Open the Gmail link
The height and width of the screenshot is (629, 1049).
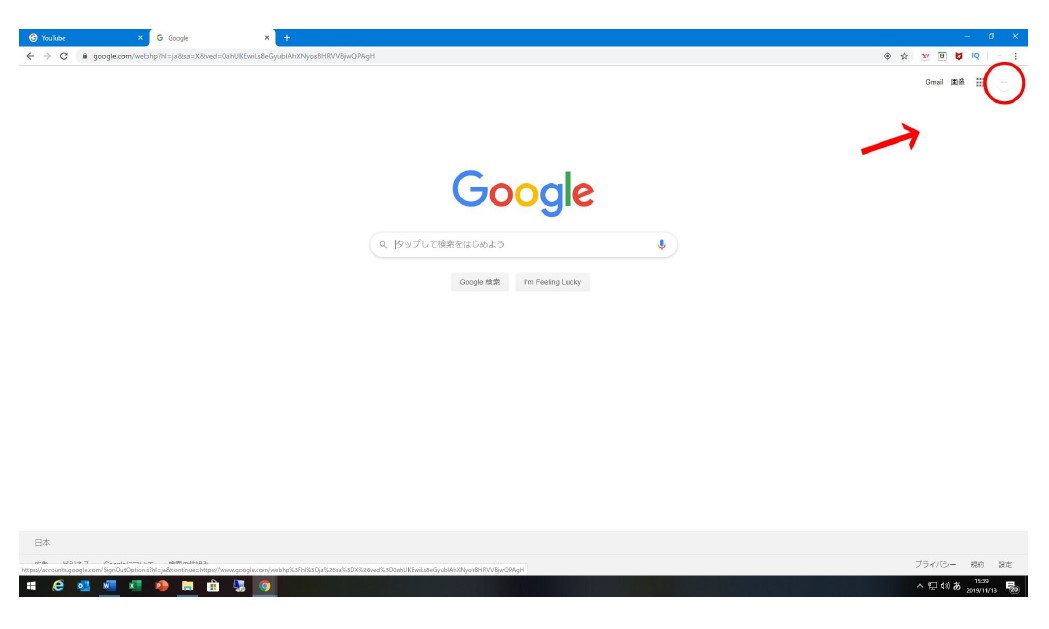[933, 82]
